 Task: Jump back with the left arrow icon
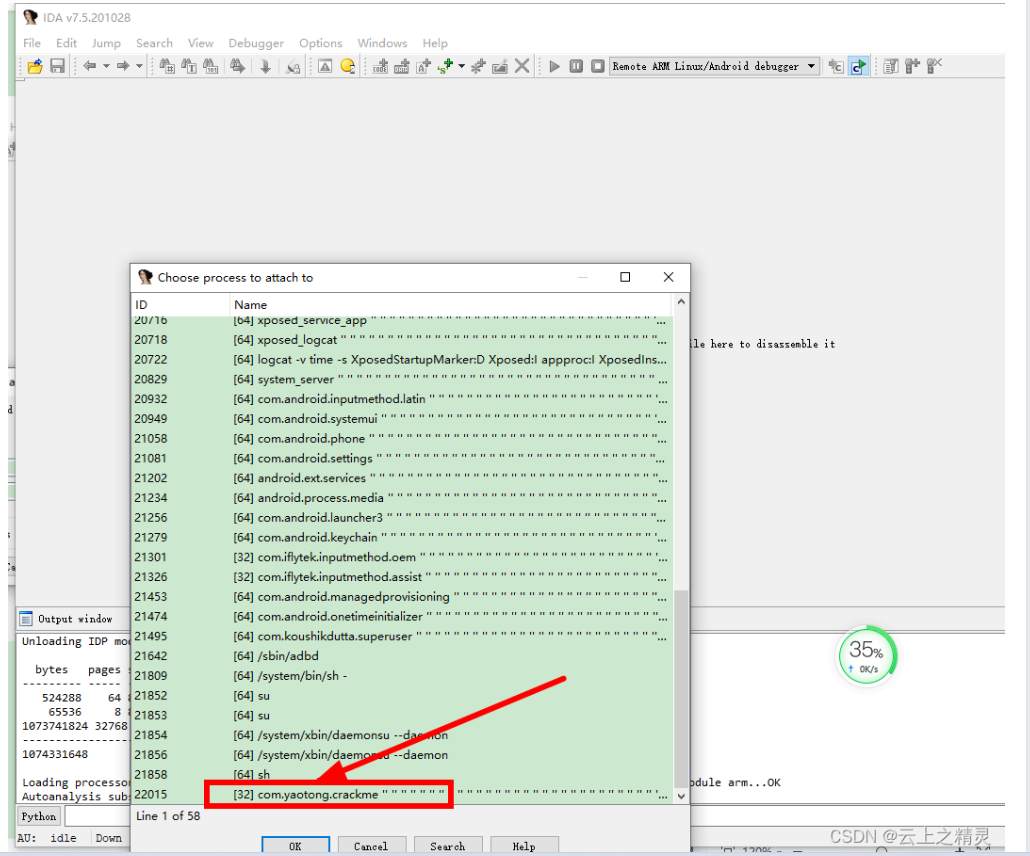pyautogui.click(x=90, y=66)
